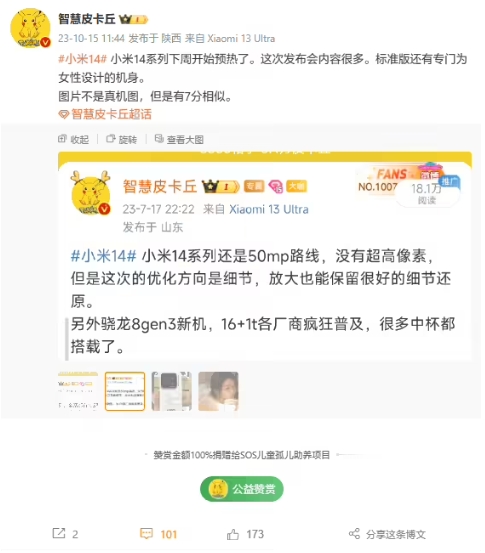Click the Xiaomi 13 Ultra source link
The height and width of the screenshot is (553, 485).
click(x=241, y=38)
